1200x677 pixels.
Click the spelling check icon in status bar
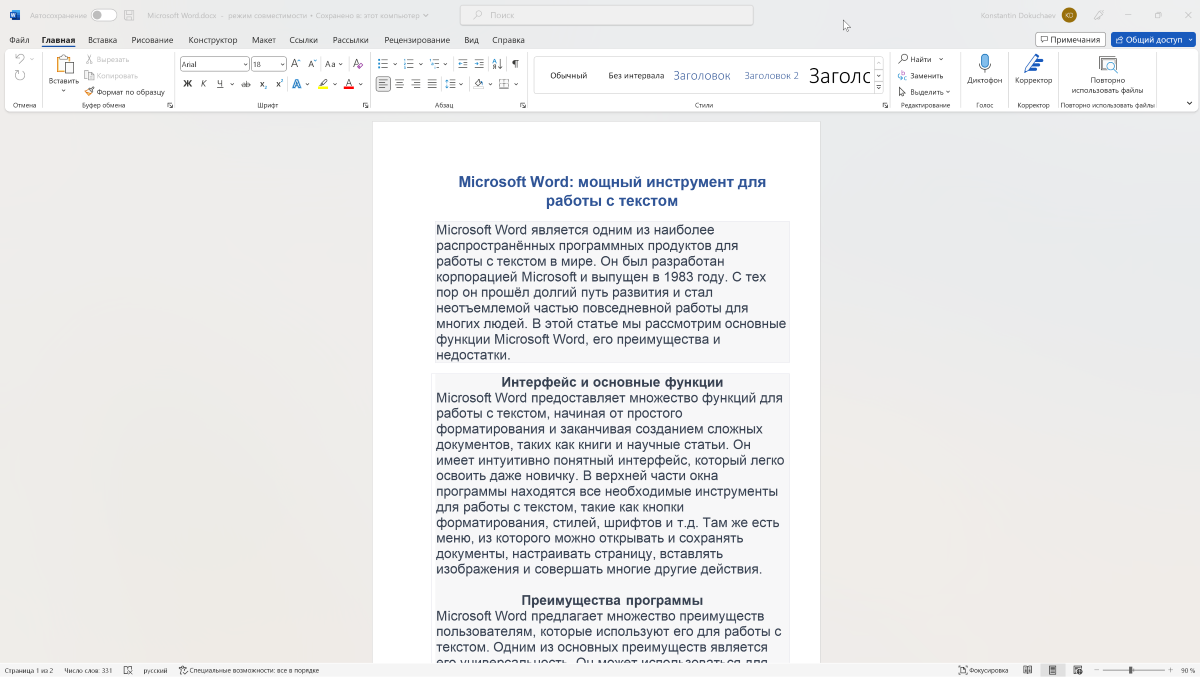tap(128, 670)
